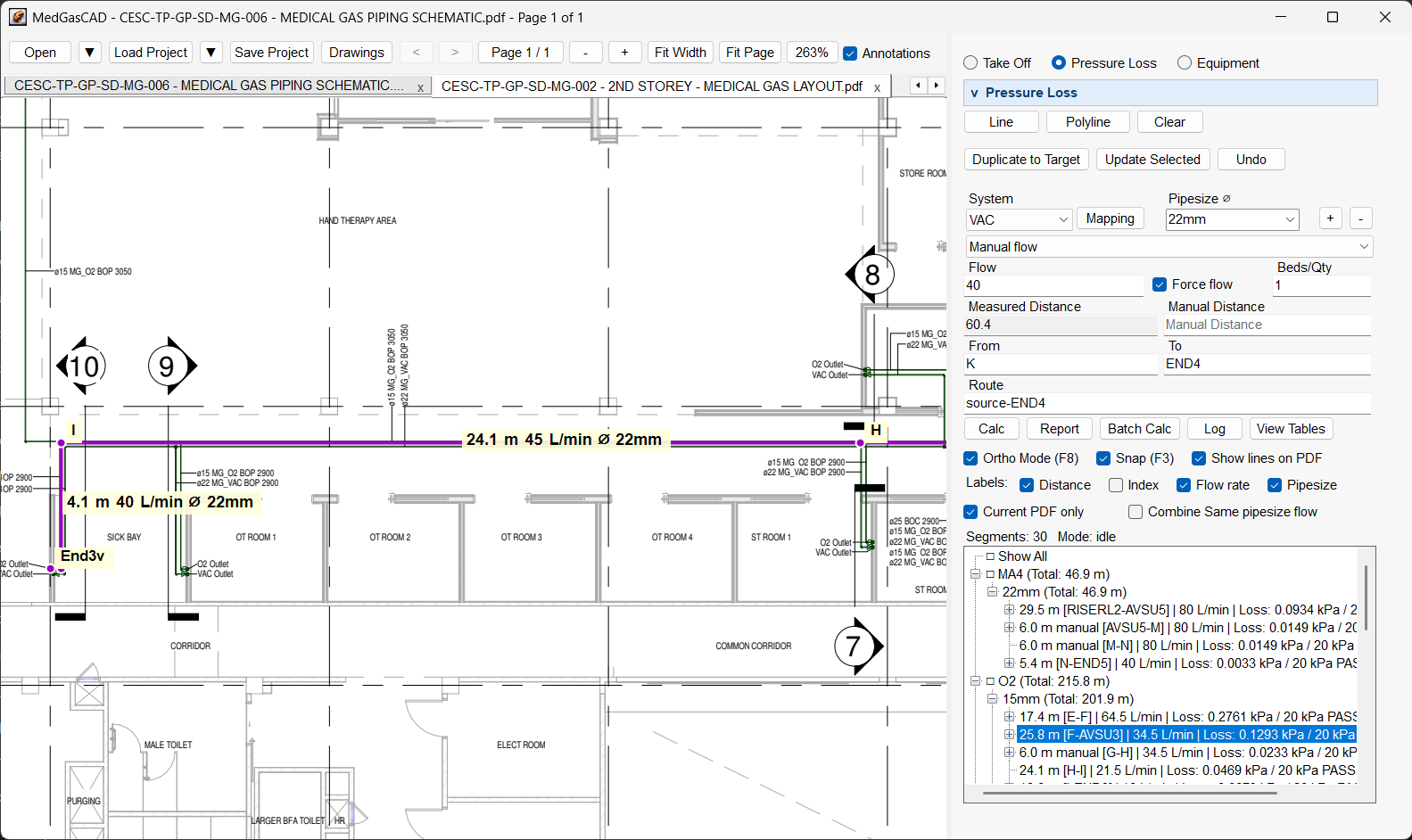Toggle Show lines on PDF checkbox

tap(1199, 458)
